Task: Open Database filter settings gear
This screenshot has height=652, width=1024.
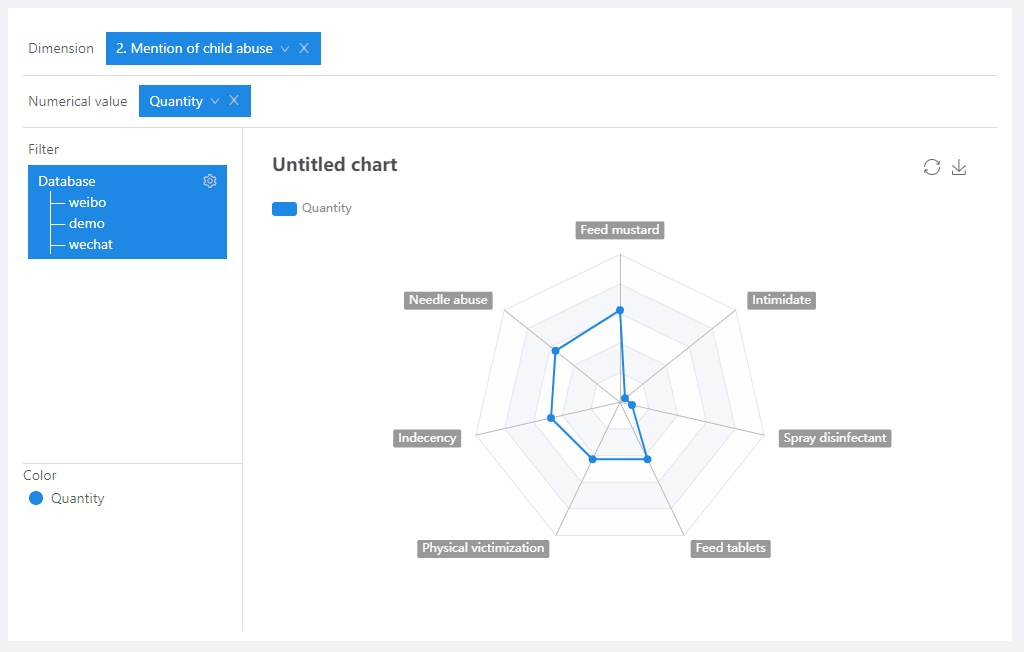Action: 210,181
